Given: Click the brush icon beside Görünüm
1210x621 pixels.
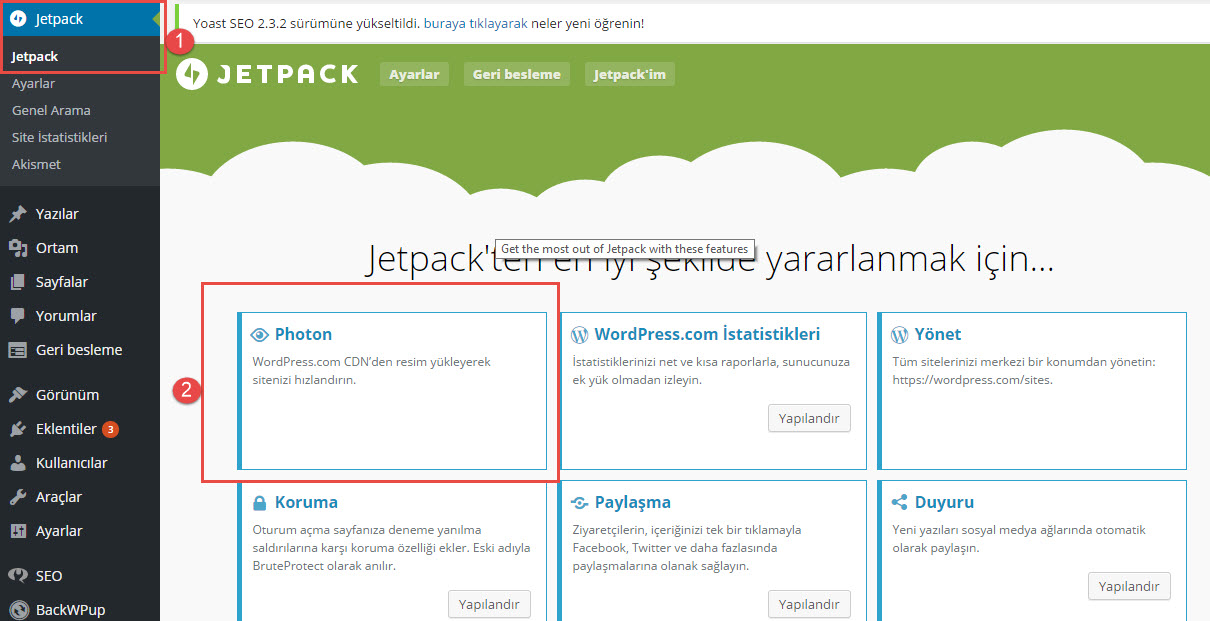Looking at the screenshot, I should coord(17,395).
